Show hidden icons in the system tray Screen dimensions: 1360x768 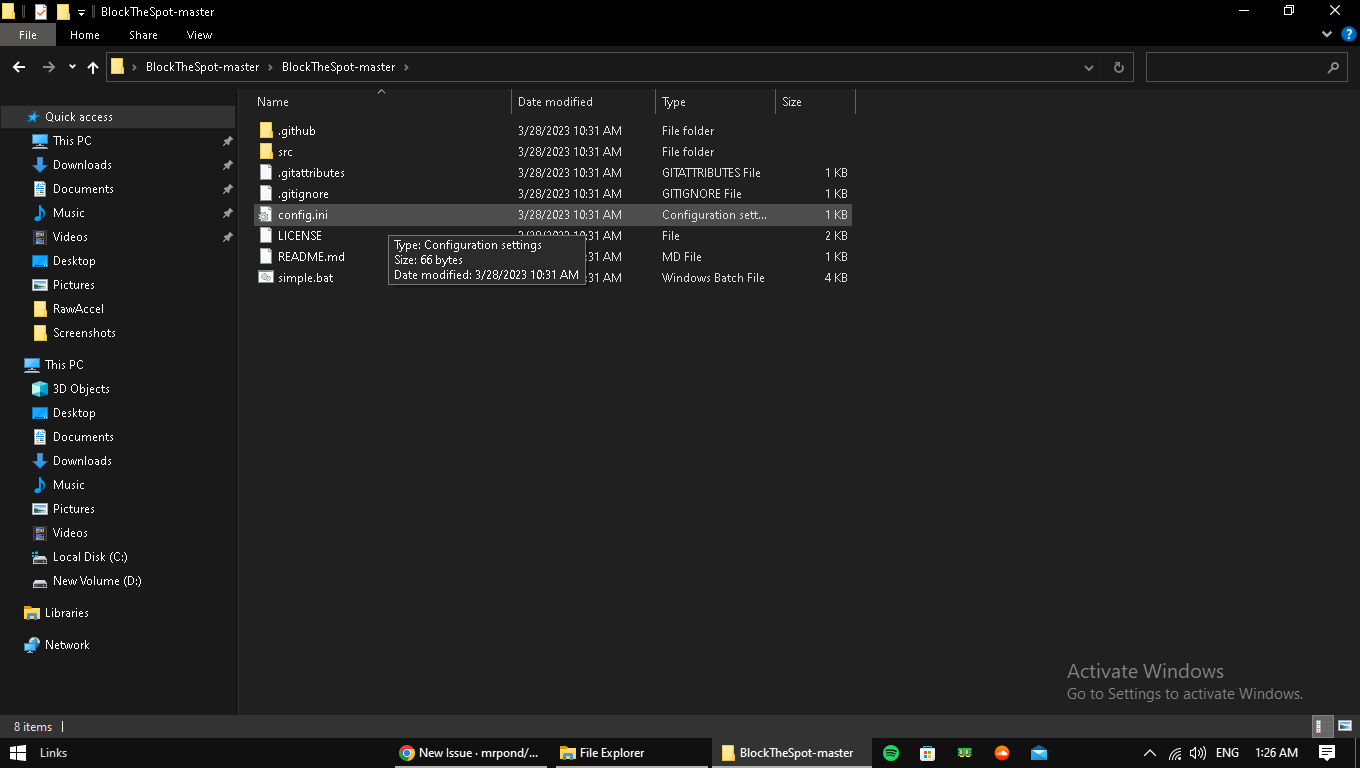[x=1149, y=752]
